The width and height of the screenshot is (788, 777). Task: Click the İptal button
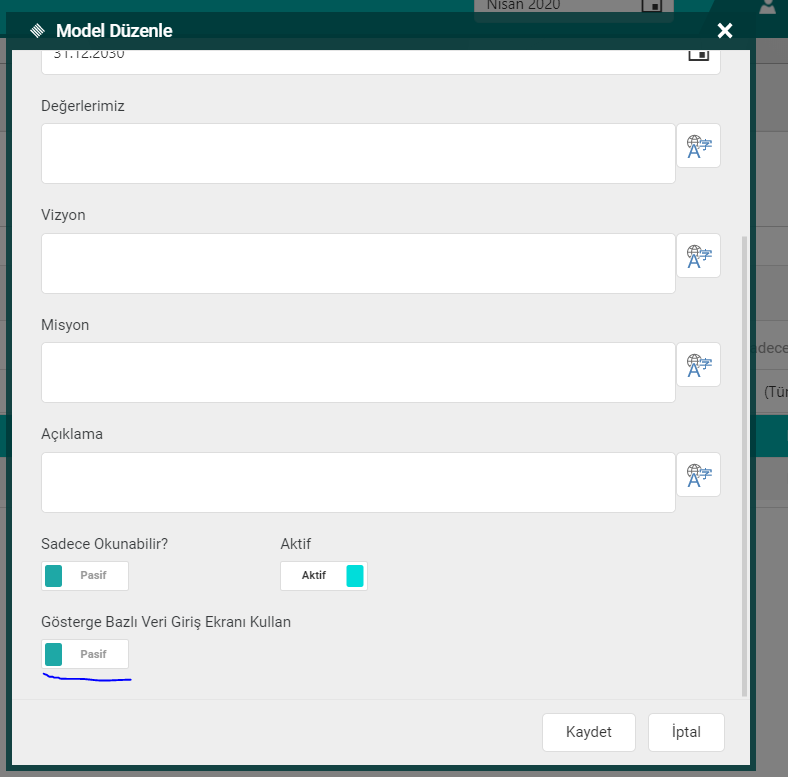[686, 732]
